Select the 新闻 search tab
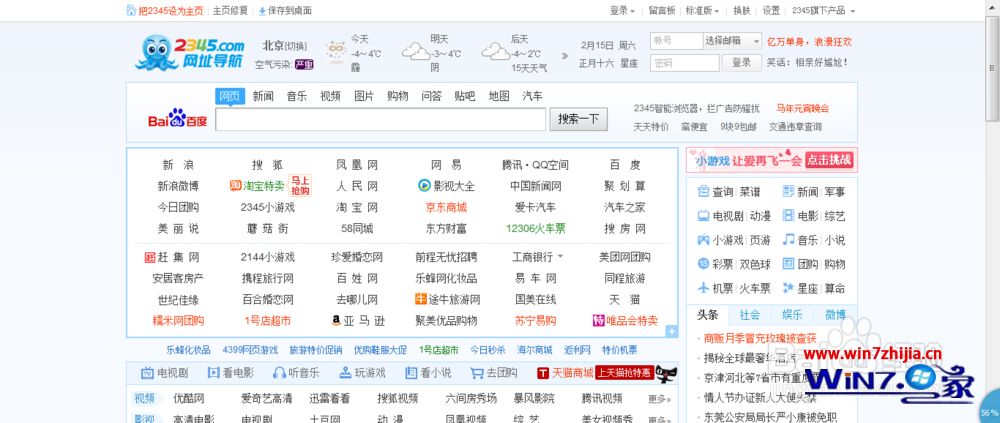Screen dimensions: 1000x423 tap(263, 96)
